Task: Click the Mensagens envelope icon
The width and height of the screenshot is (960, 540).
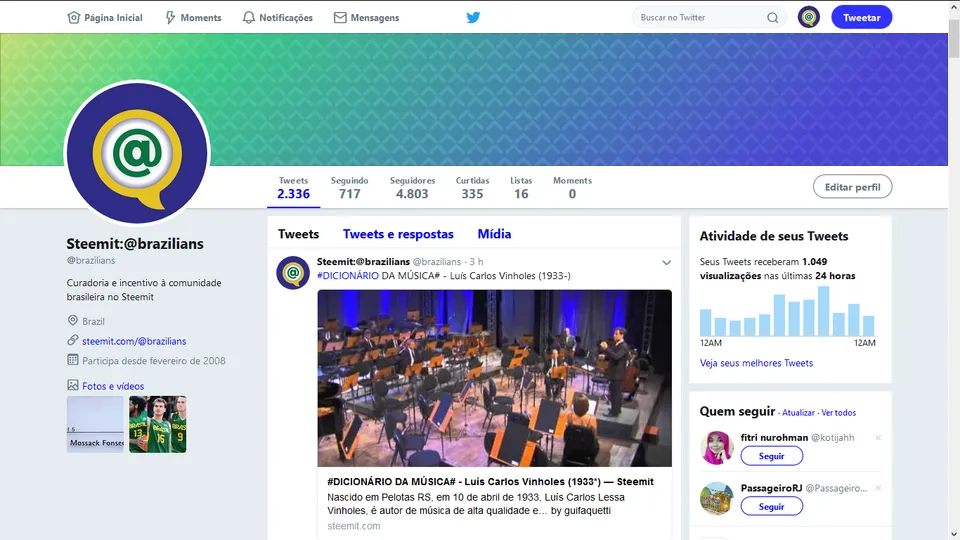Action: (340, 17)
